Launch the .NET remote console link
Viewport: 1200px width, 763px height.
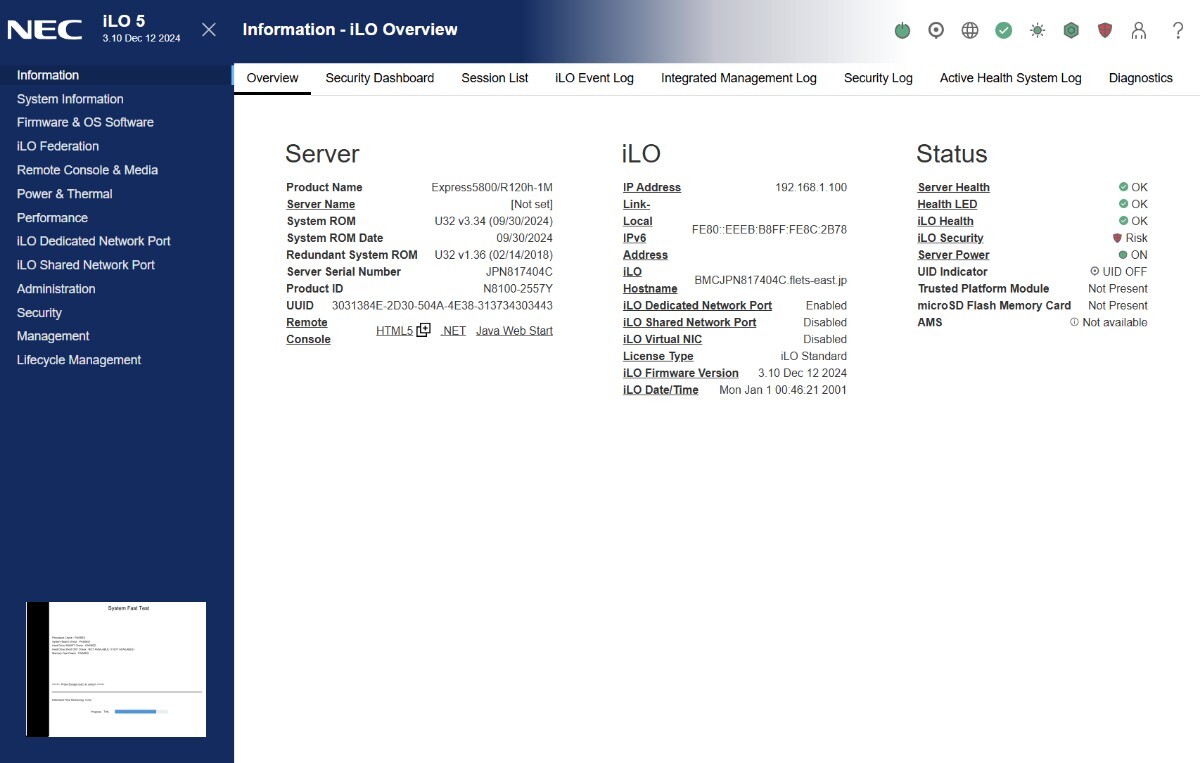(x=453, y=331)
